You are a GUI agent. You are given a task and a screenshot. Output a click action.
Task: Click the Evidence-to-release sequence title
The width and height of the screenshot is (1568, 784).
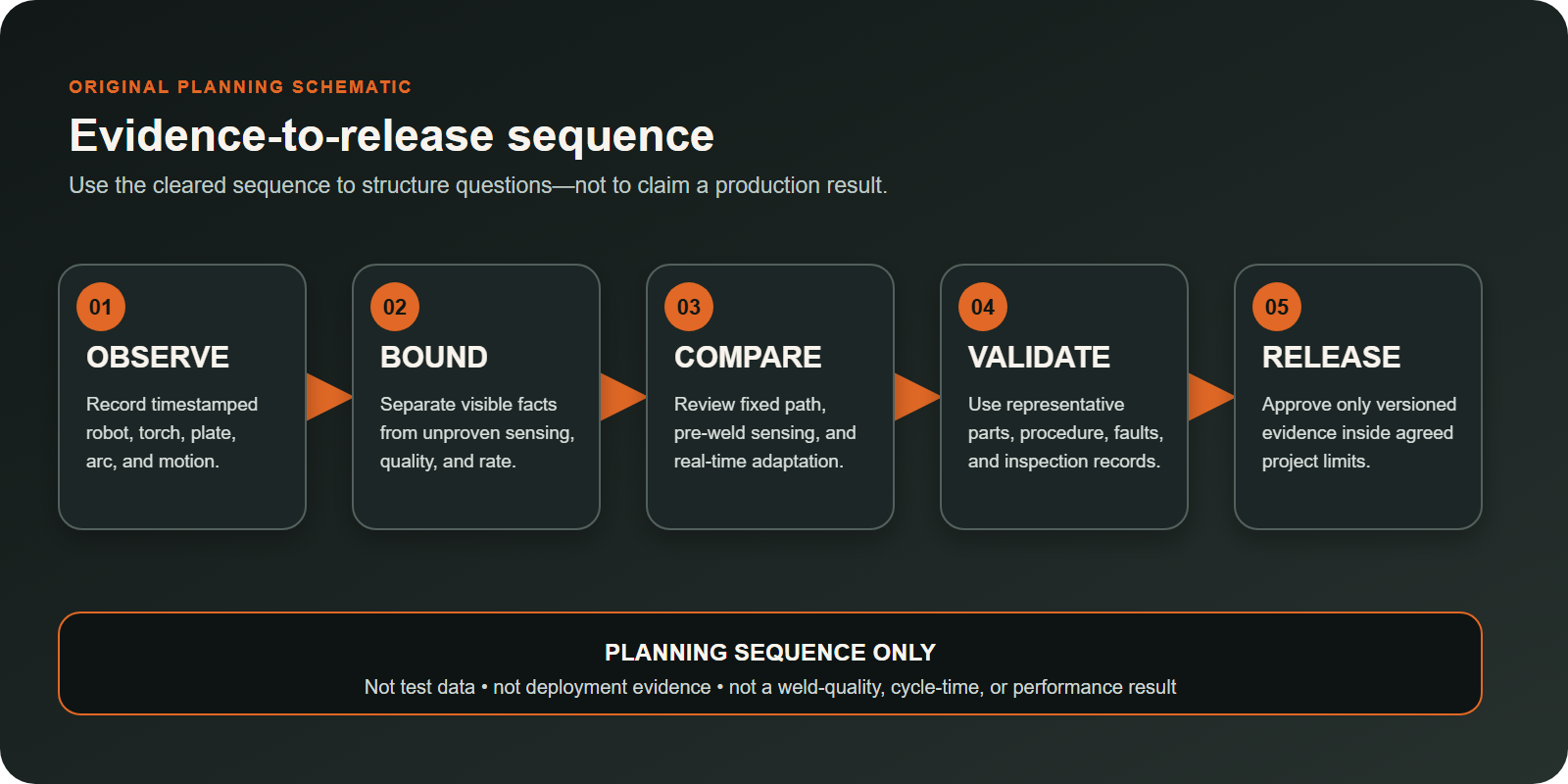click(391, 135)
